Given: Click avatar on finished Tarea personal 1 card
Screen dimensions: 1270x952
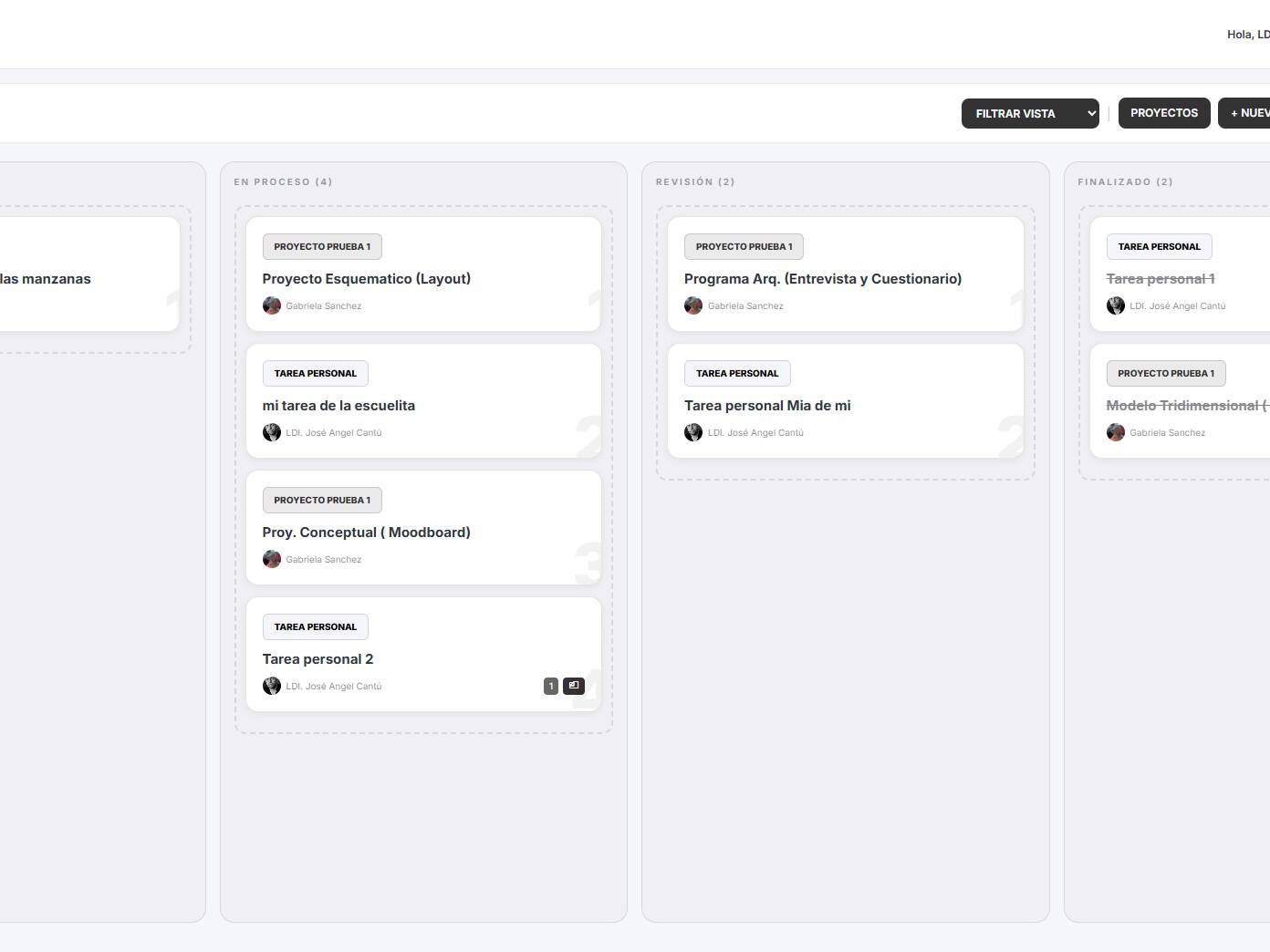Looking at the screenshot, I should point(1116,305).
